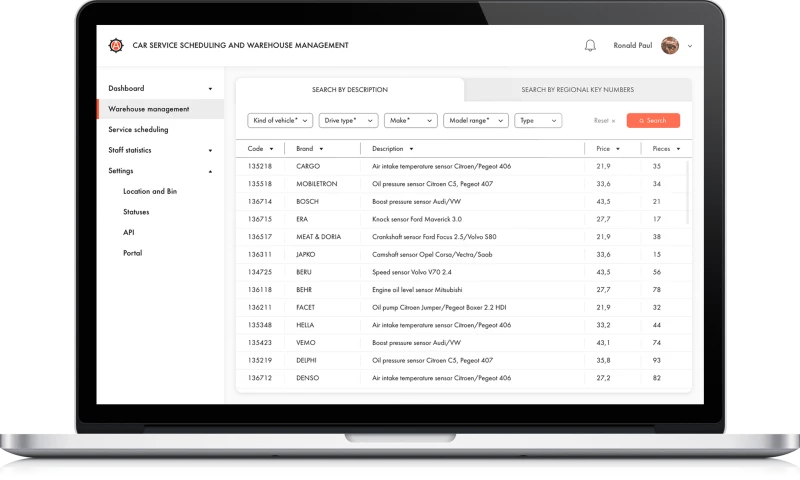
Task: Open Service scheduling in sidebar
Action: [138, 130]
